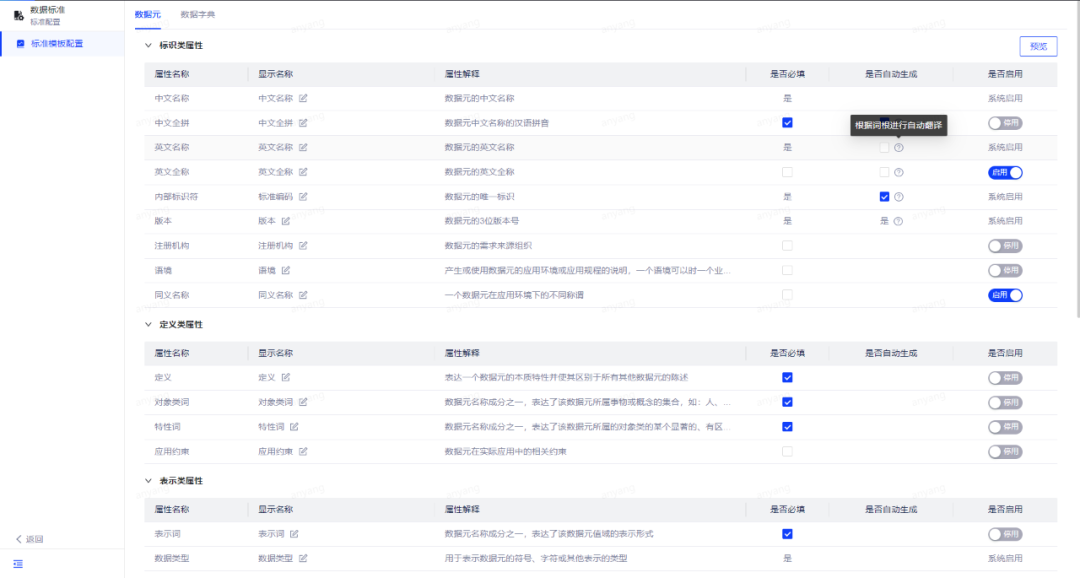Image resolution: width=1080 pixels, height=578 pixels.
Task: Switch to the 数据元 tab
Action: click(147, 14)
